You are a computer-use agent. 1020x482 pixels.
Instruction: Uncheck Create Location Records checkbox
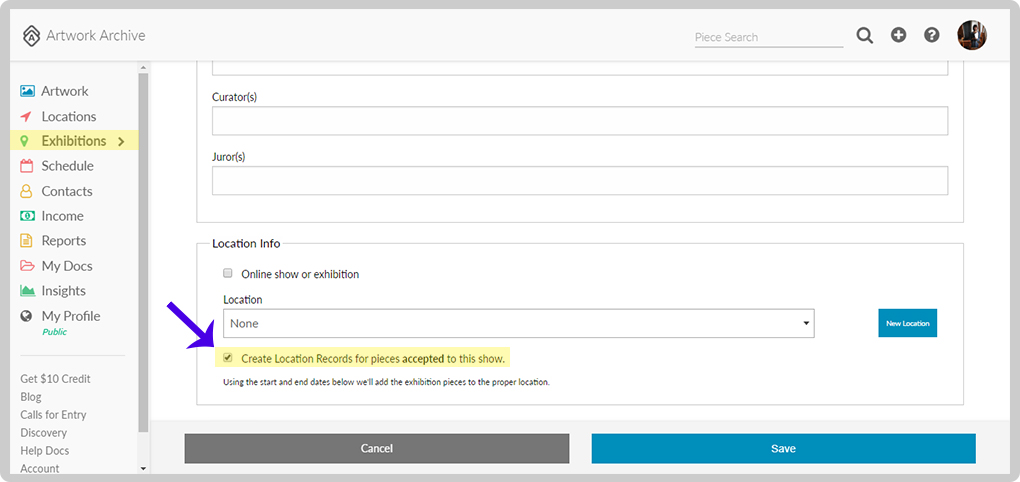[x=228, y=357]
